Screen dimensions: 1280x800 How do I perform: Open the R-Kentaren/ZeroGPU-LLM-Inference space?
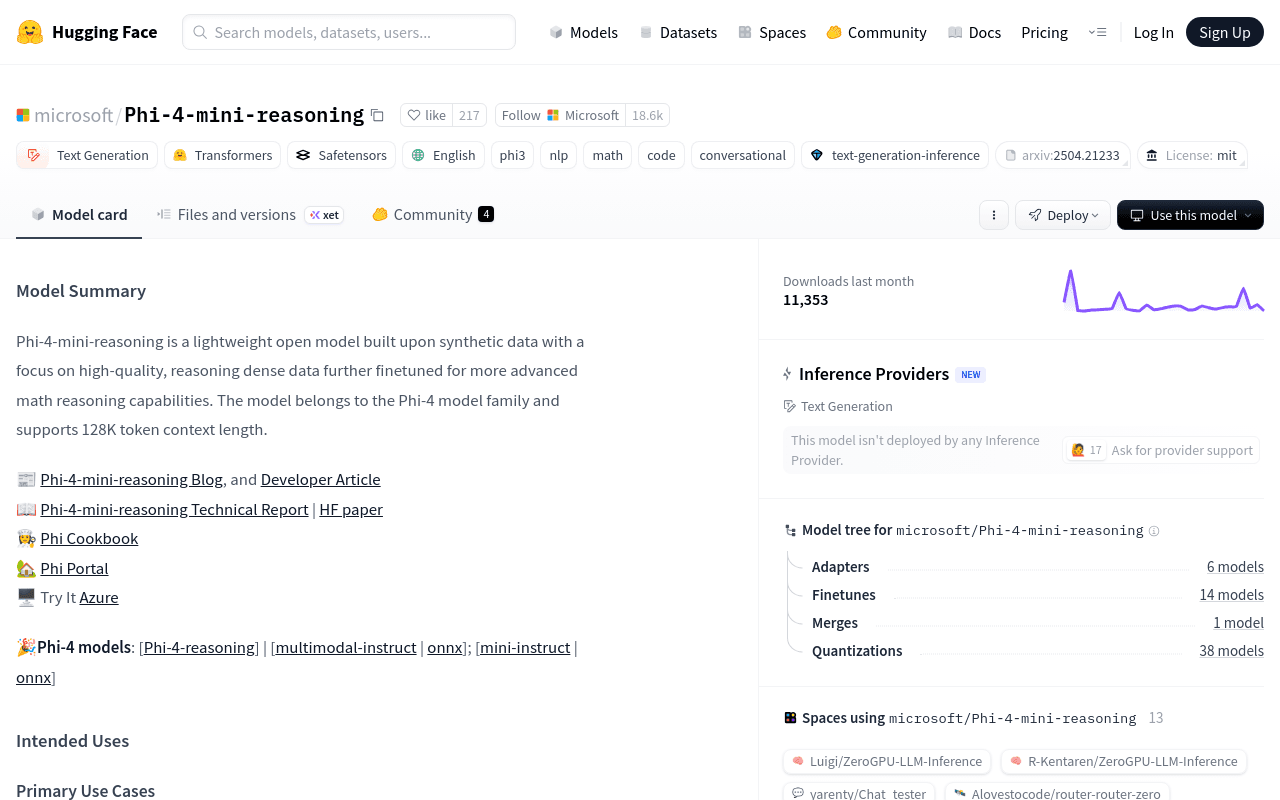click(x=1124, y=762)
